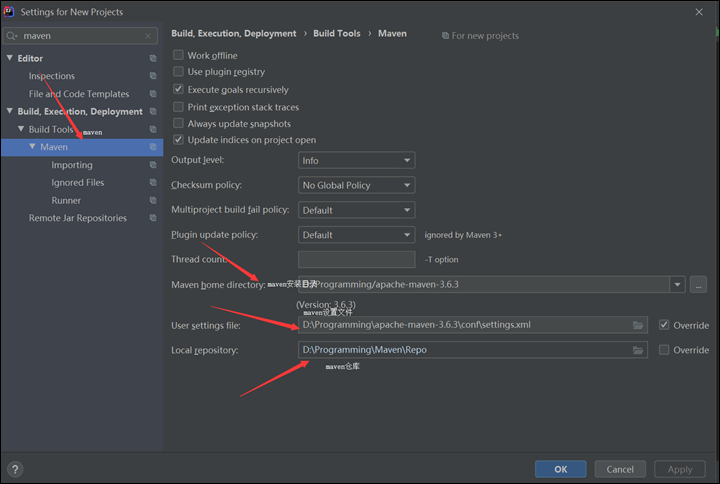Image resolution: width=720 pixels, height=484 pixels.
Task: Click the project icon on the Maven row
Action: point(153,147)
